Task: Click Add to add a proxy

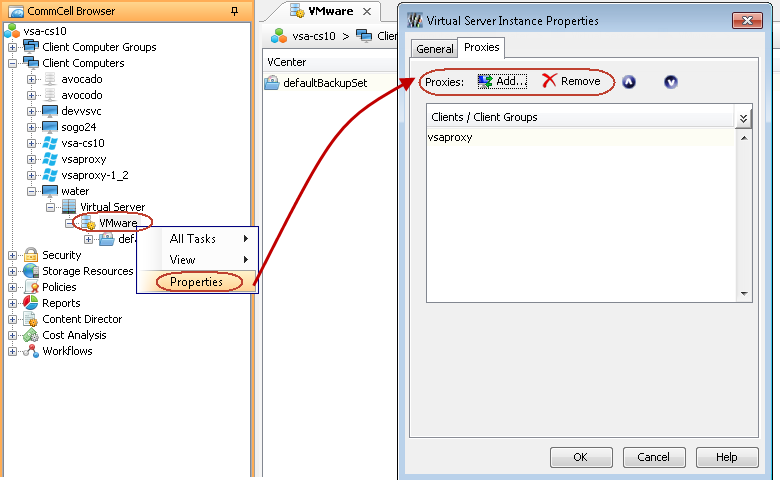Action: [x=503, y=81]
